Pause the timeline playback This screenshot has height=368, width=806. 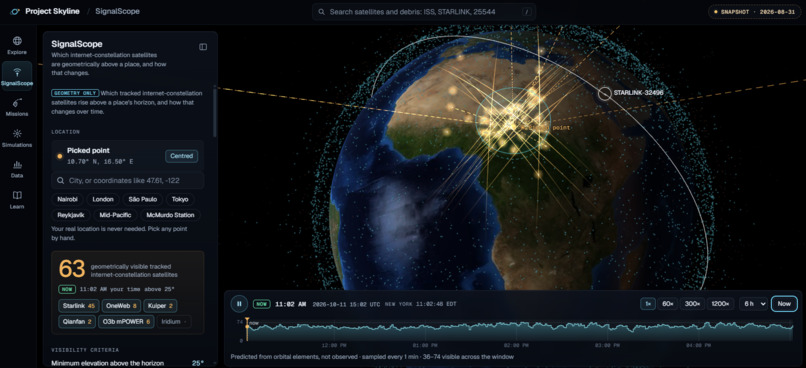(239, 304)
